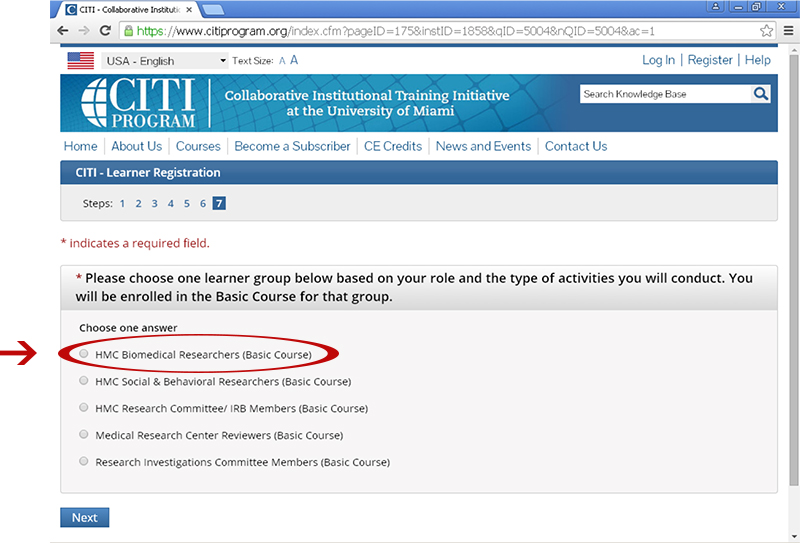This screenshot has width=800, height=544.
Task: Open the Courses menu item
Action: pyautogui.click(x=198, y=146)
